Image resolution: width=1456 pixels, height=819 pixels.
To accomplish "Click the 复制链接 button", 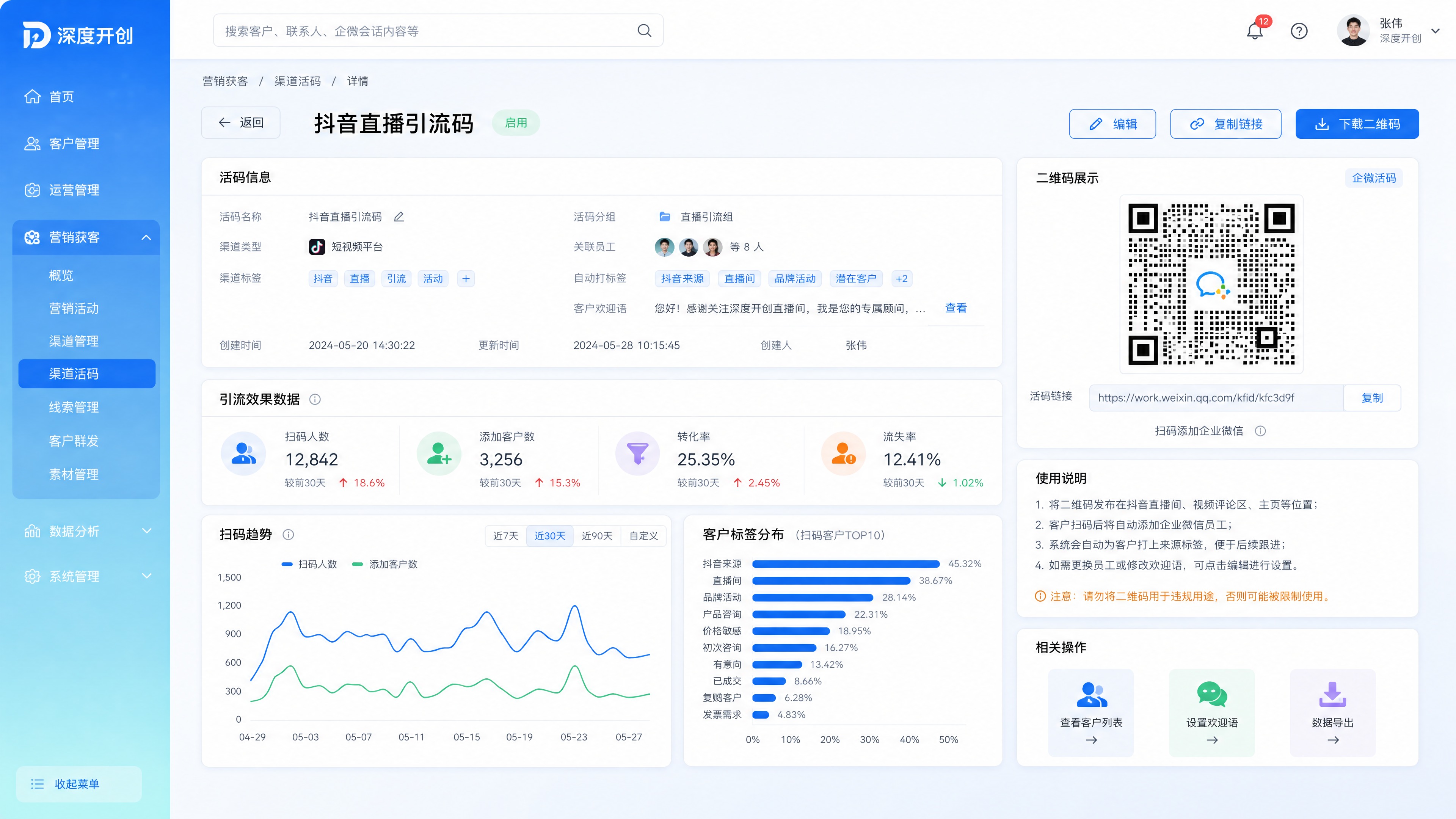I will (1225, 124).
